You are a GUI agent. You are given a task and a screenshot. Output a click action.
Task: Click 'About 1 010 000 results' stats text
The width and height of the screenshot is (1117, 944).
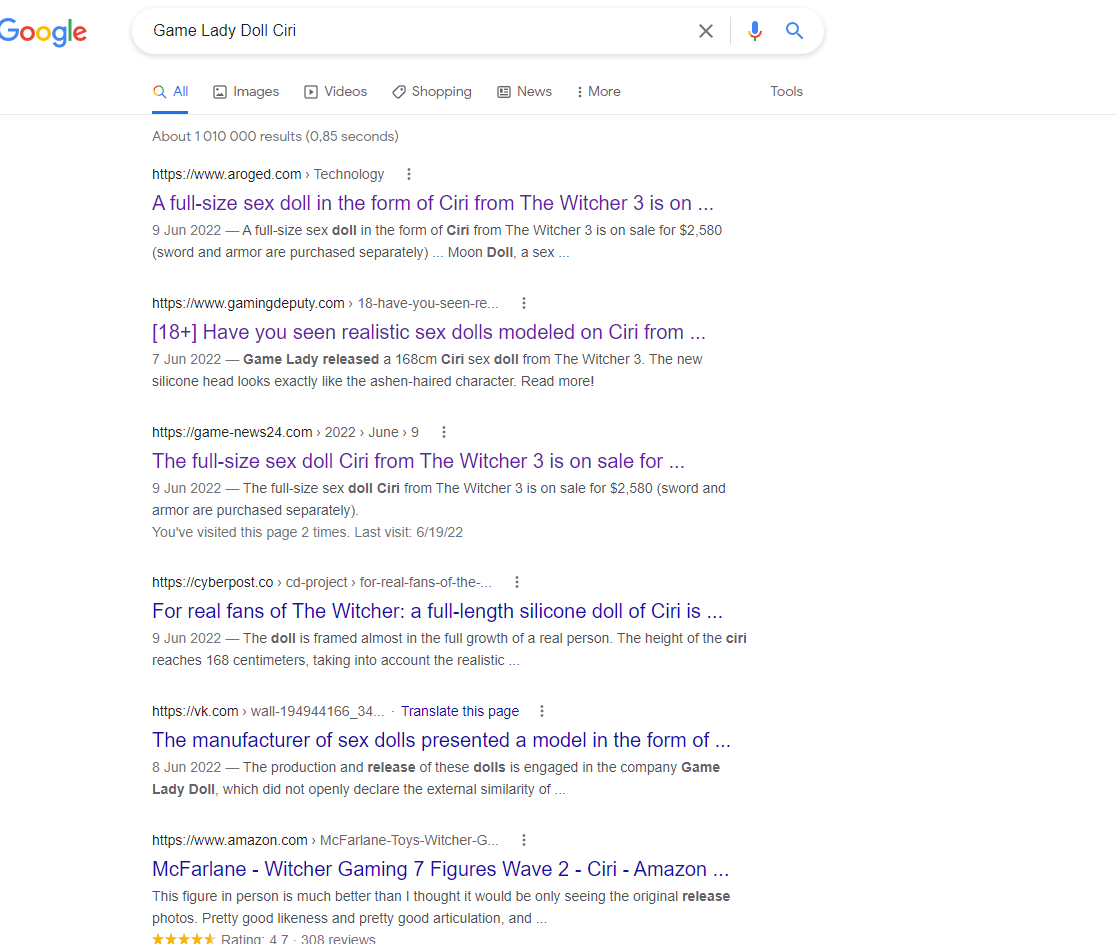pos(275,136)
